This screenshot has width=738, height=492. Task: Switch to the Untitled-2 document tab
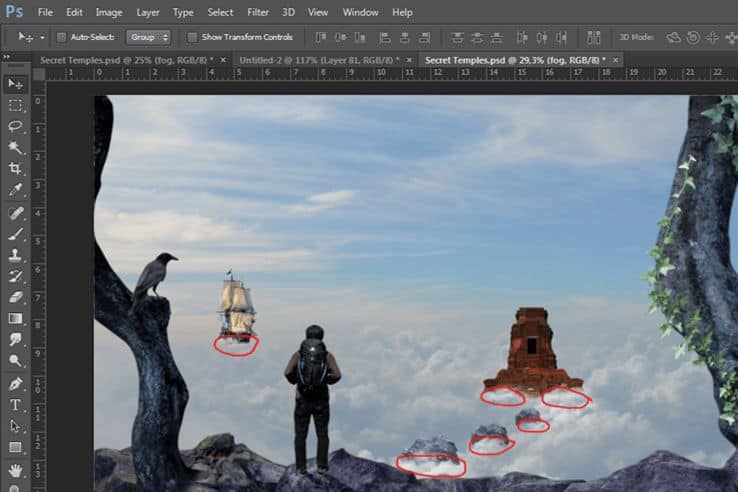point(319,60)
